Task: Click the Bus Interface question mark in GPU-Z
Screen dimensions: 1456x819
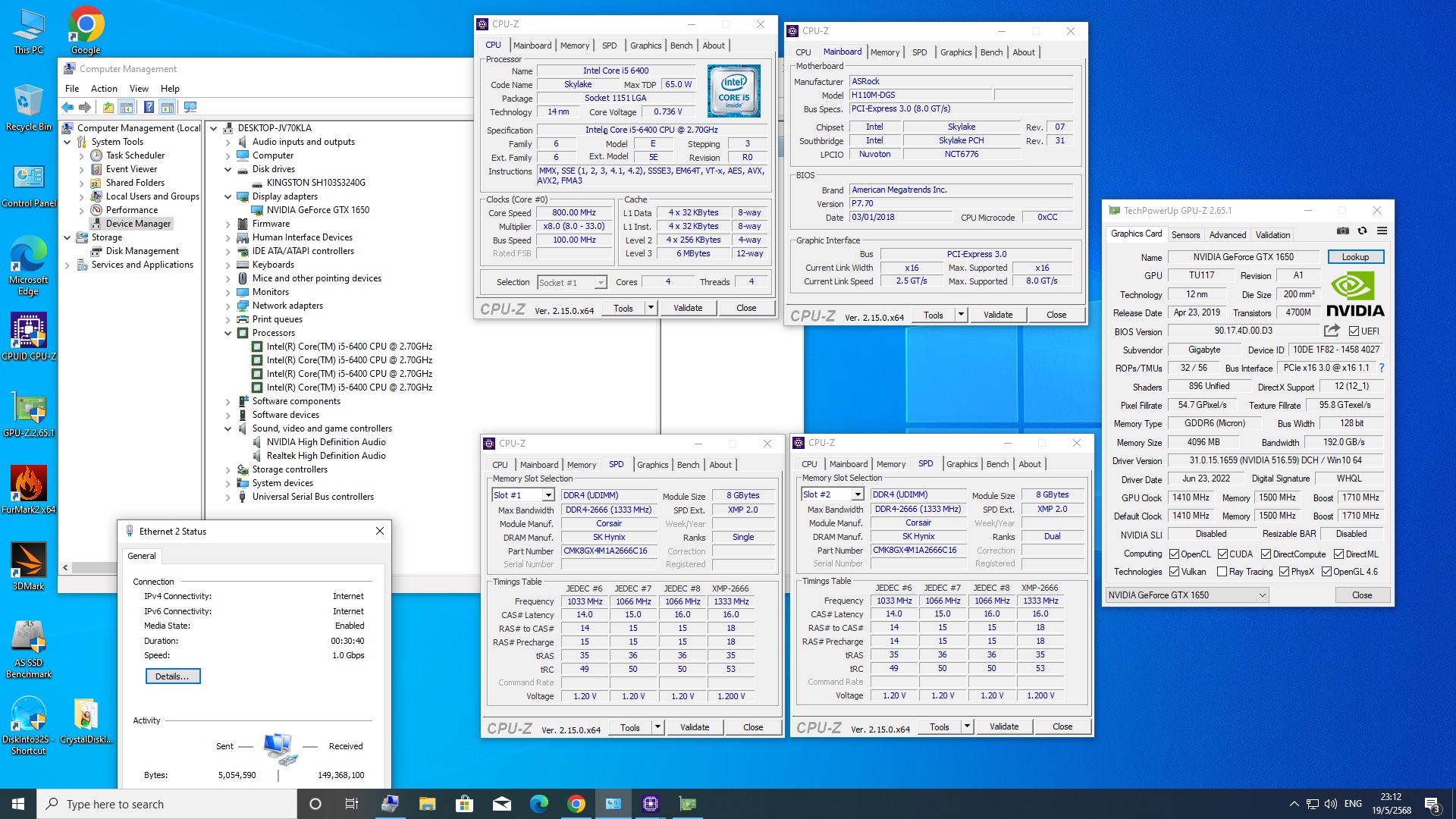Action: pos(1382,368)
